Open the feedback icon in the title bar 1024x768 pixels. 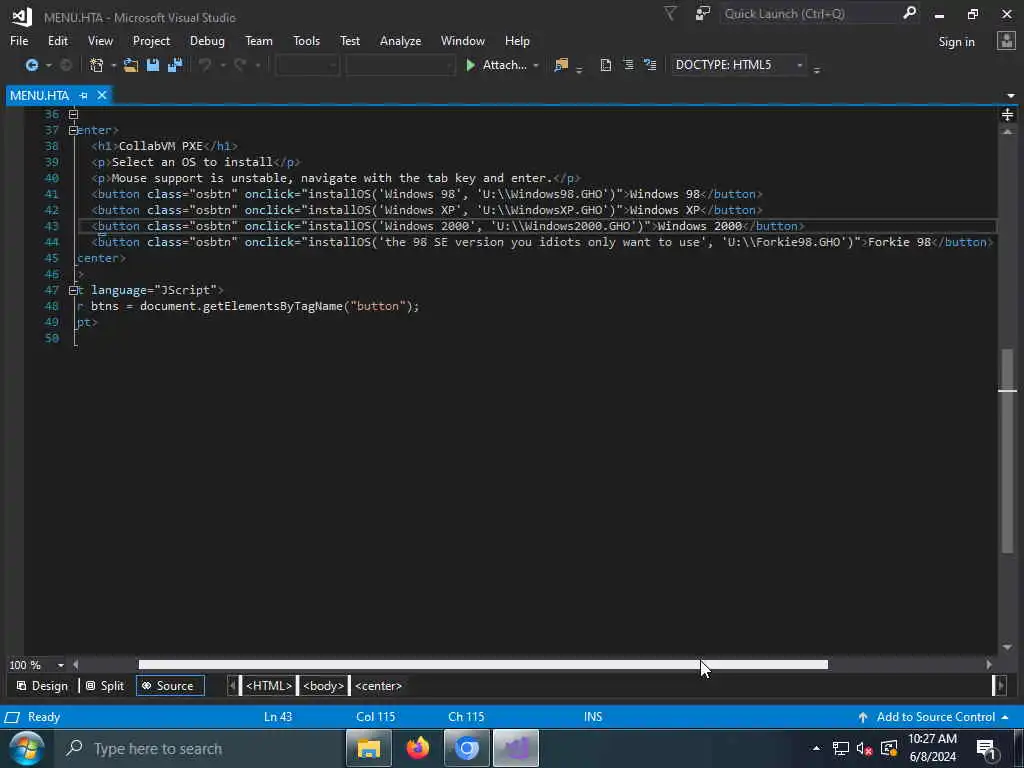(703, 14)
